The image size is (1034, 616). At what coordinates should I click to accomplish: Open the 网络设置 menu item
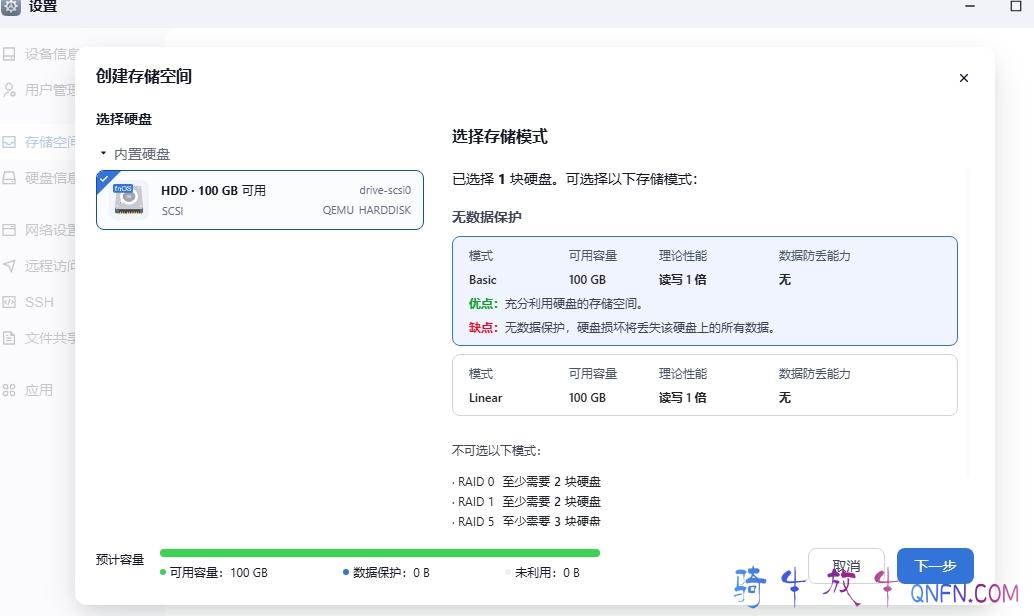click(x=50, y=230)
